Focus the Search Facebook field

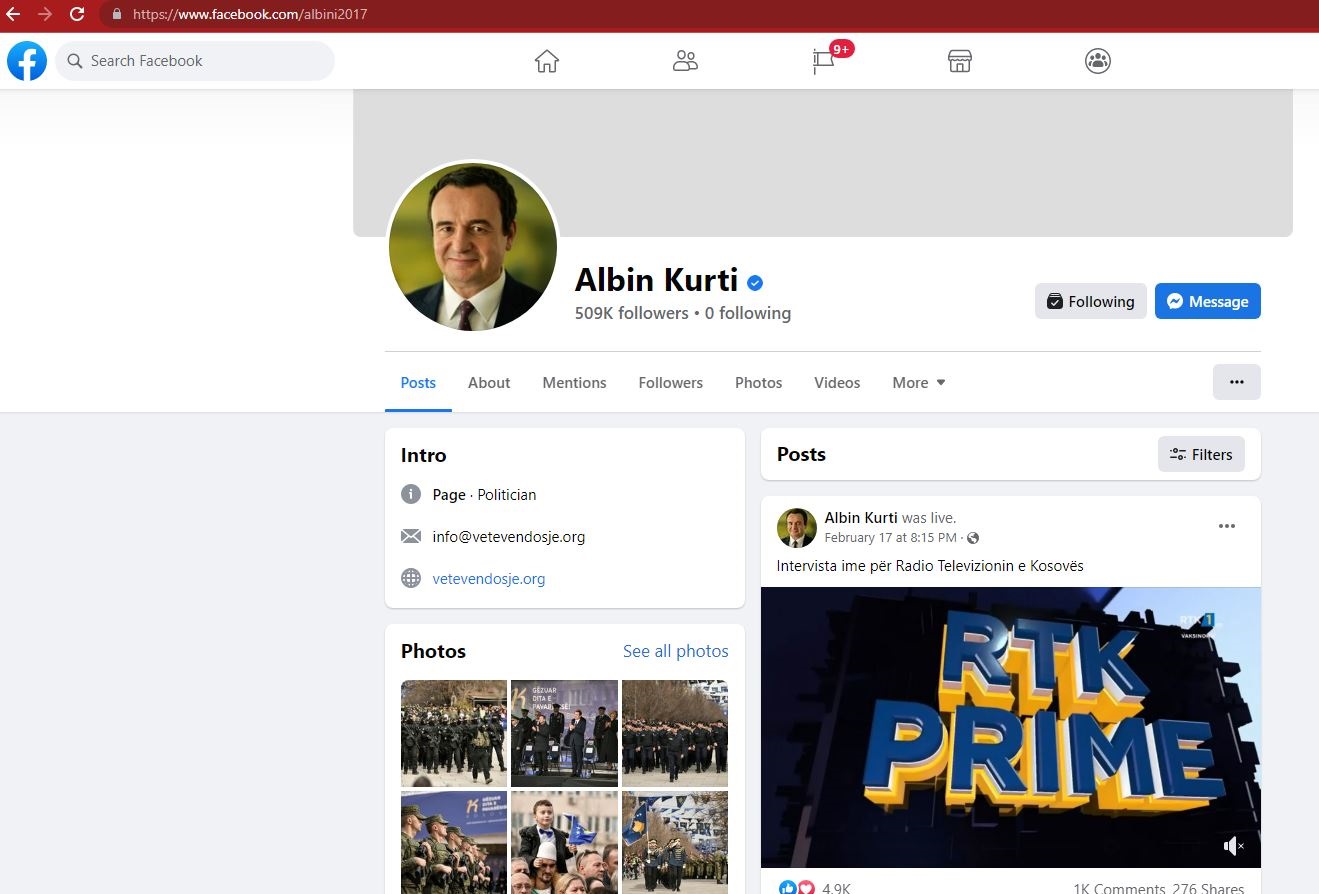click(195, 61)
